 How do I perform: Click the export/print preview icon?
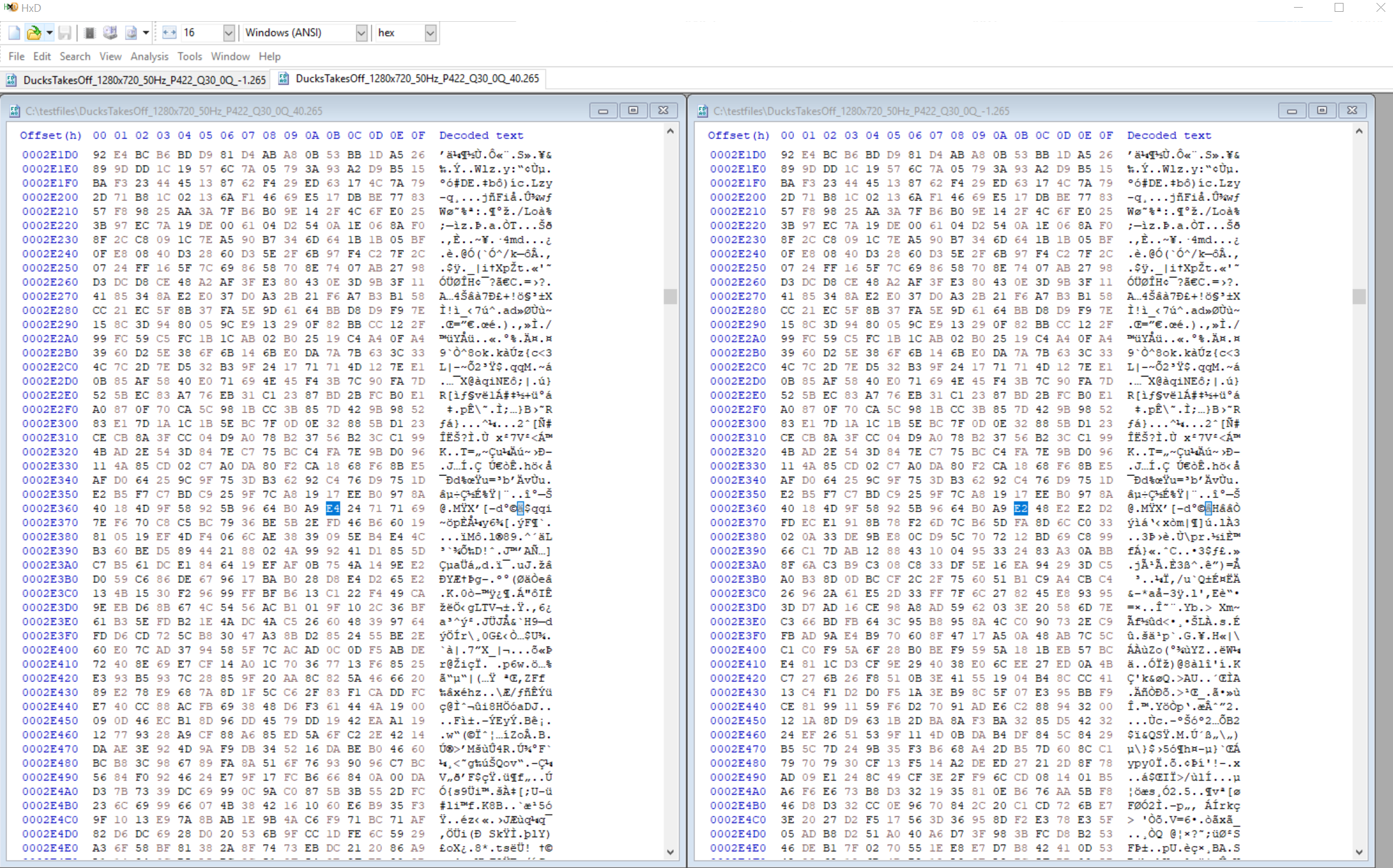pos(131,33)
